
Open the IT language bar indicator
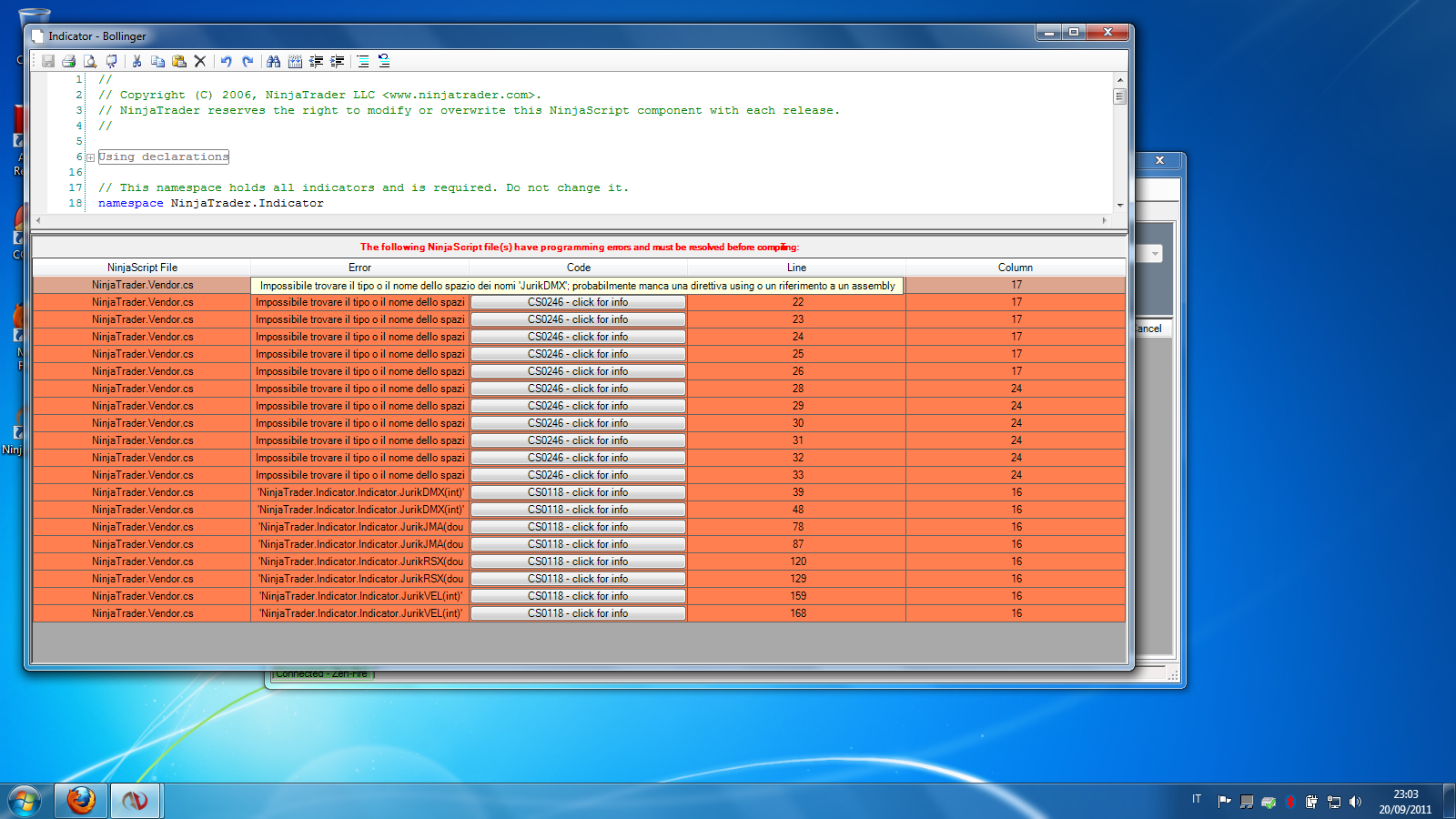(x=1197, y=800)
